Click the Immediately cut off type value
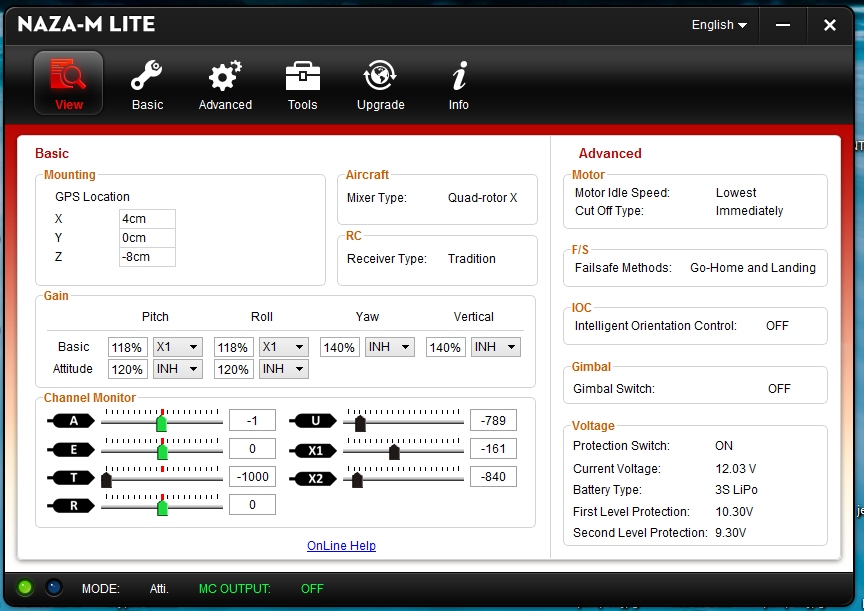864x611 pixels. pyautogui.click(x=749, y=211)
